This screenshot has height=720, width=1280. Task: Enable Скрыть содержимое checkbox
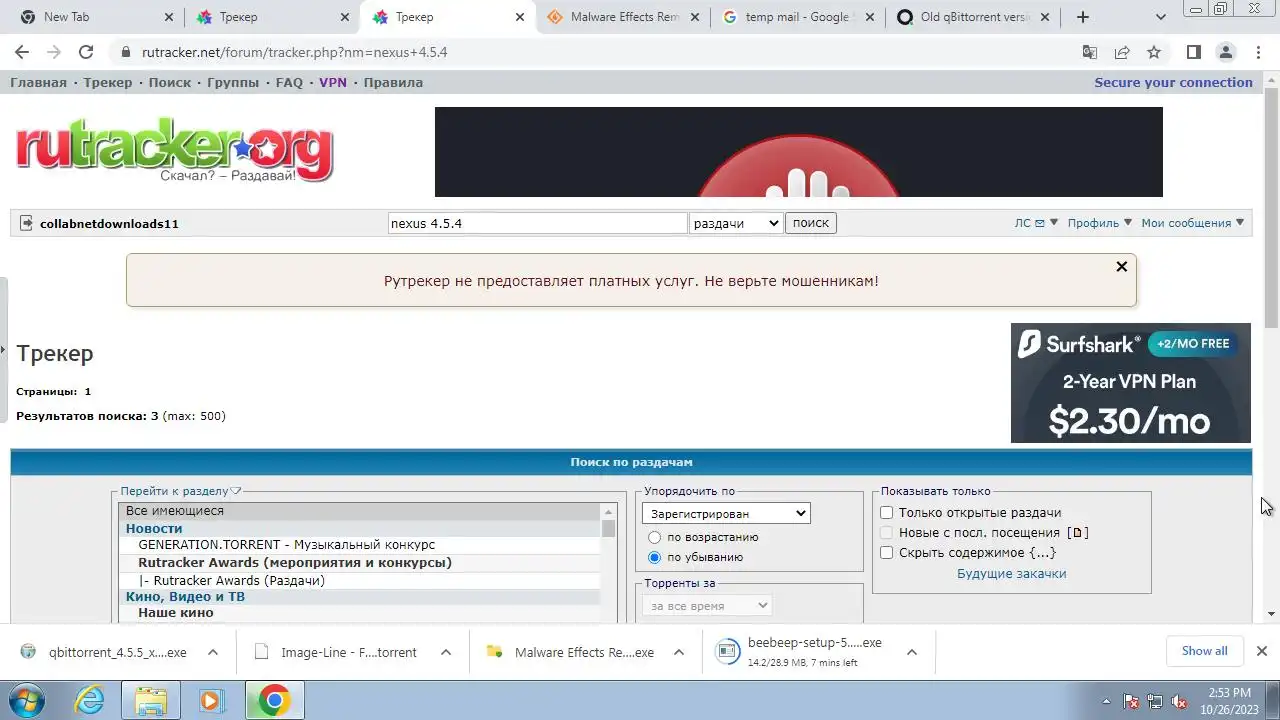pos(886,553)
